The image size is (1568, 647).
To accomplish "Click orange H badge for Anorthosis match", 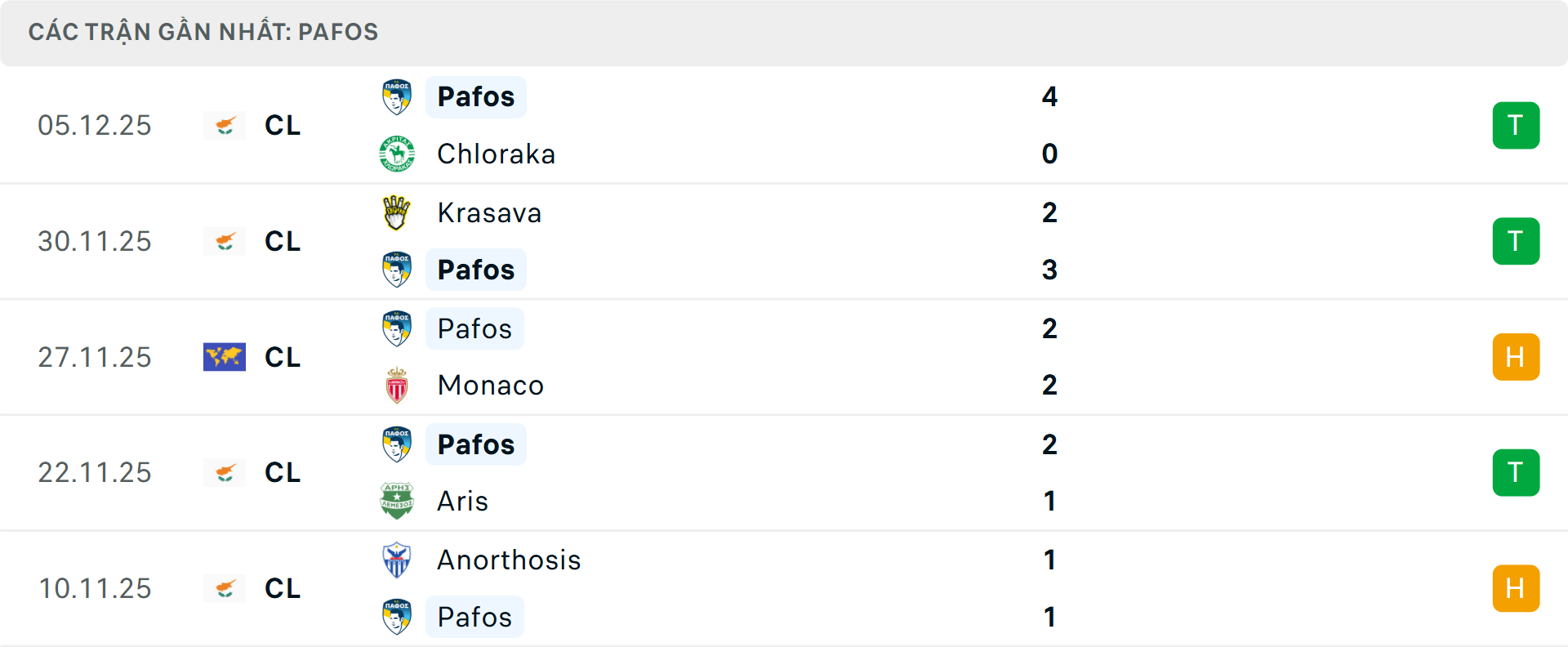I will pyautogui.click(x=1516, y=588).
